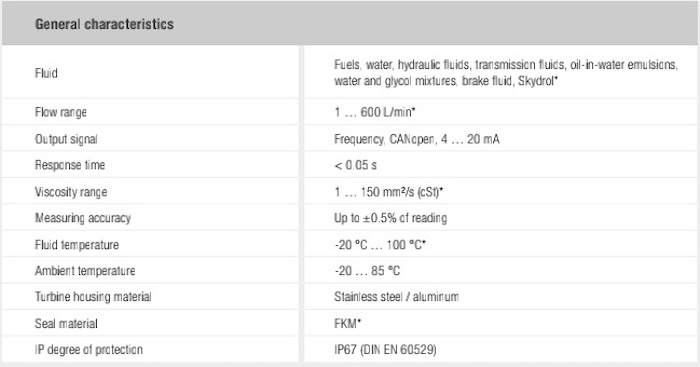
Task: Select the Seal material label
Action: [x=66, y=323]
